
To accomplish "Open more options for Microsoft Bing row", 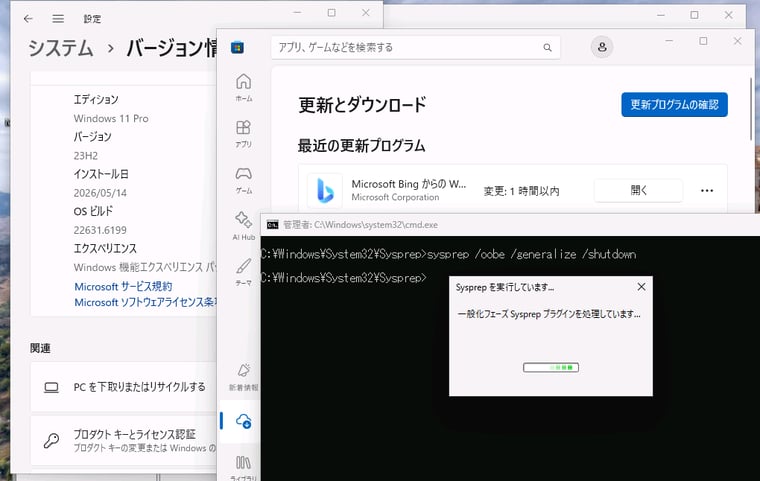I will tap(707, 191).
